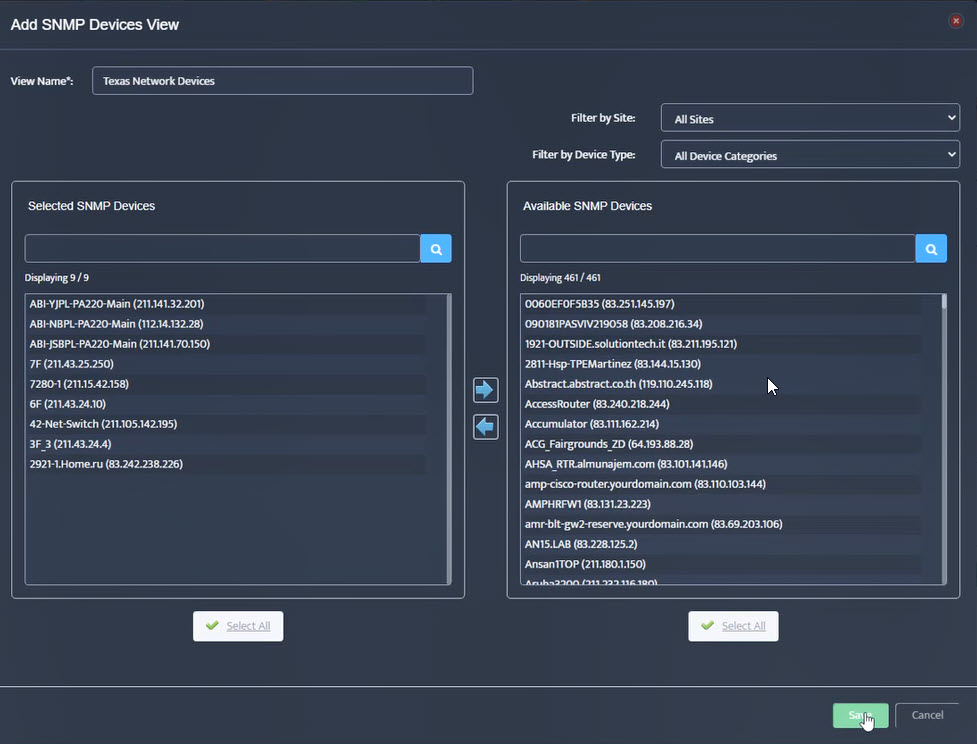Screen dimensions: 977x744
Task: Save the SNMP devices view
Action: [860, 715]
